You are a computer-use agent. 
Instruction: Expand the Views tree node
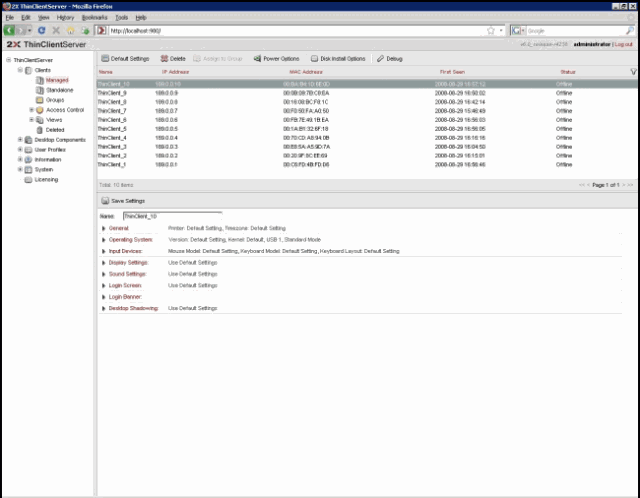click(31, 120)
